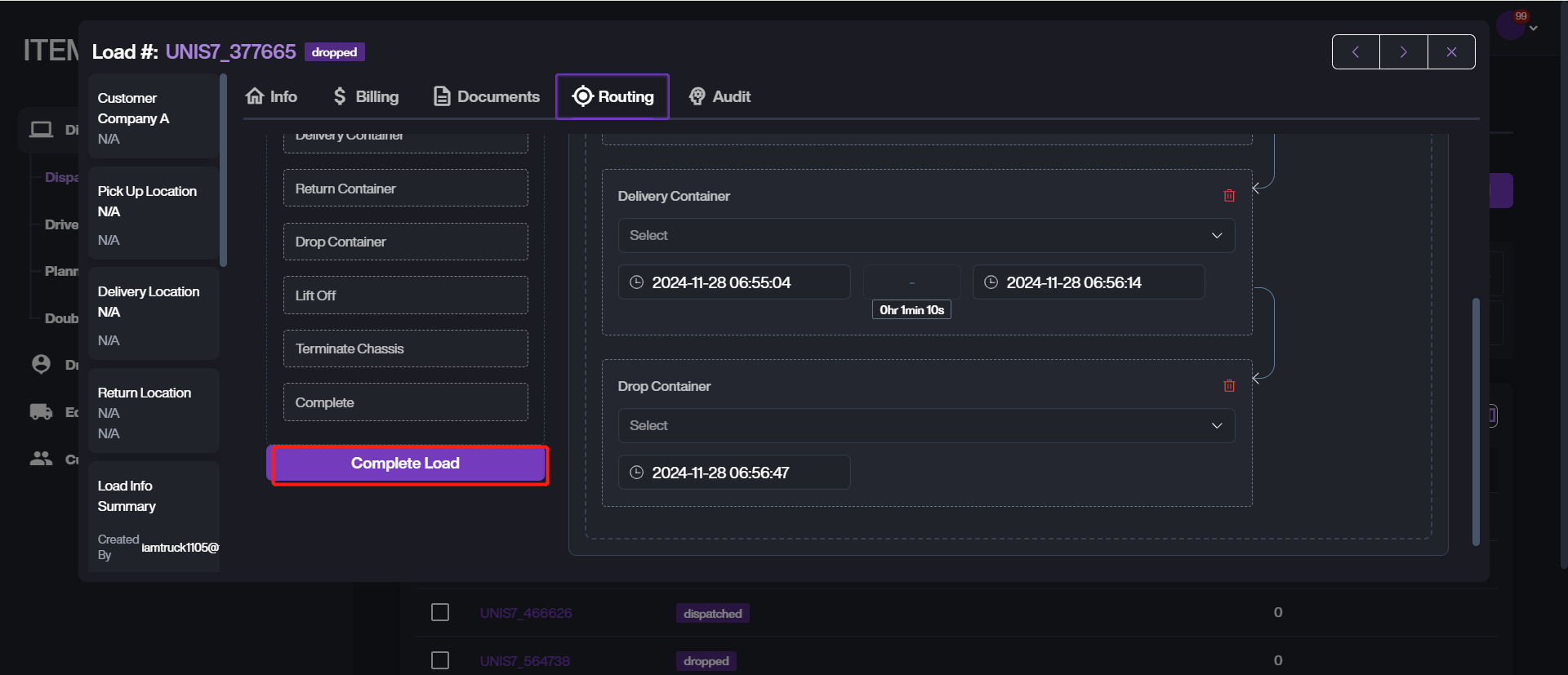Open the Delivery Container Select dropdown
Image resolution: width=1568 pixels, height=675 pixels.
[925, 236]
